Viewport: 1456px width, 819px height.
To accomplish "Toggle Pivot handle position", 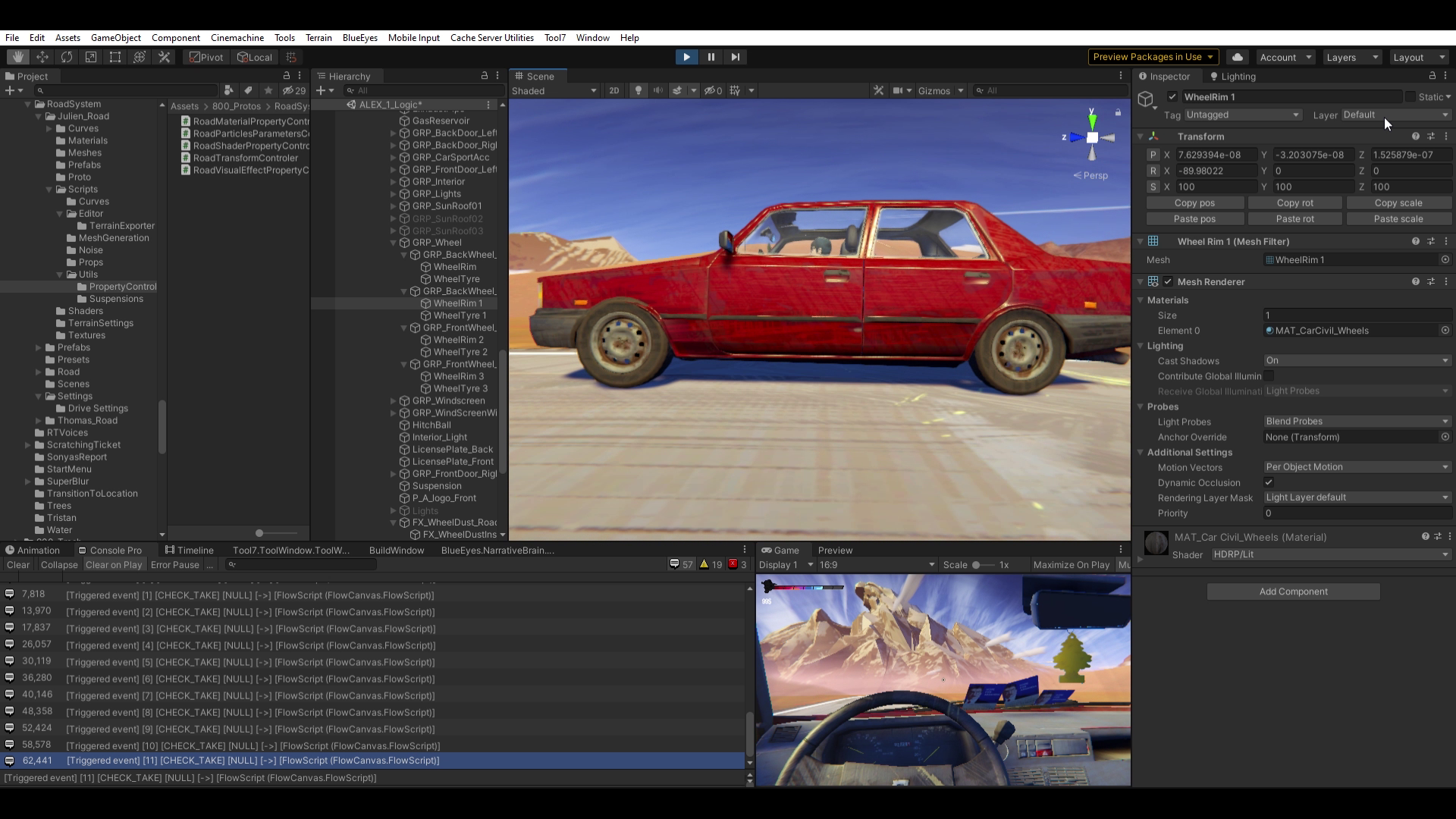I will tap(206, 57).
